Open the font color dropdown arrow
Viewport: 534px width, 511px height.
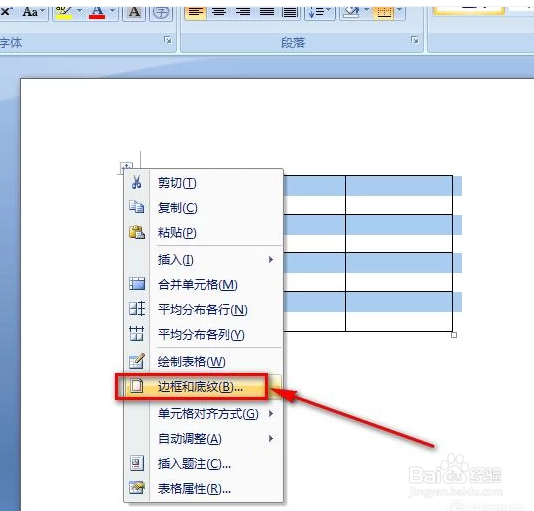click(x=112, y=11)
